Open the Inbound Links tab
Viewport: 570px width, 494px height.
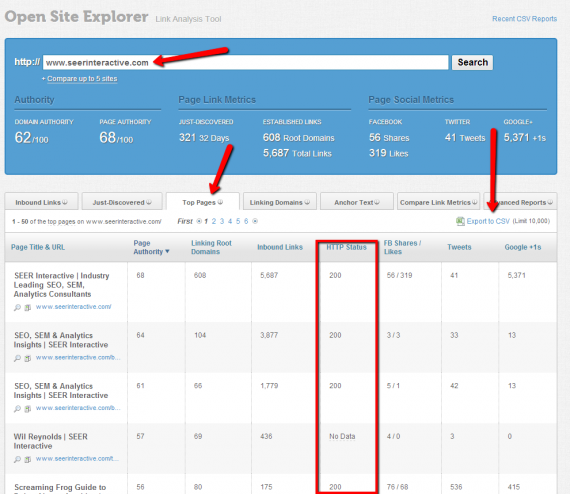(x=41, y=201)
